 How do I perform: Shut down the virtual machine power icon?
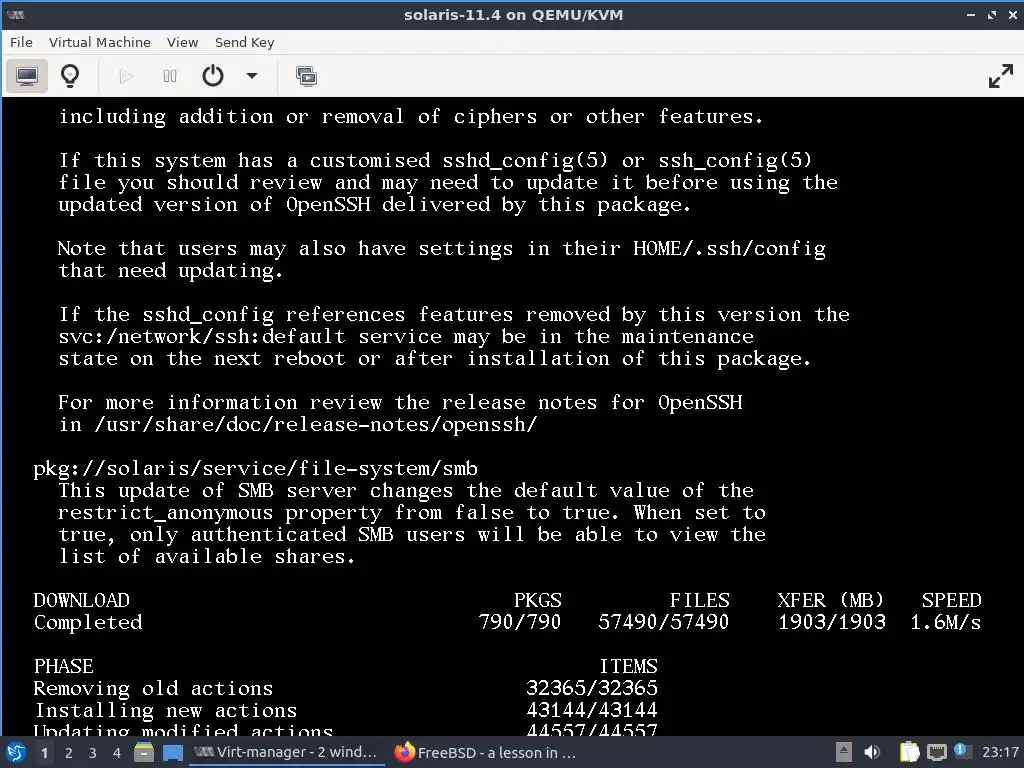(213, 76)
